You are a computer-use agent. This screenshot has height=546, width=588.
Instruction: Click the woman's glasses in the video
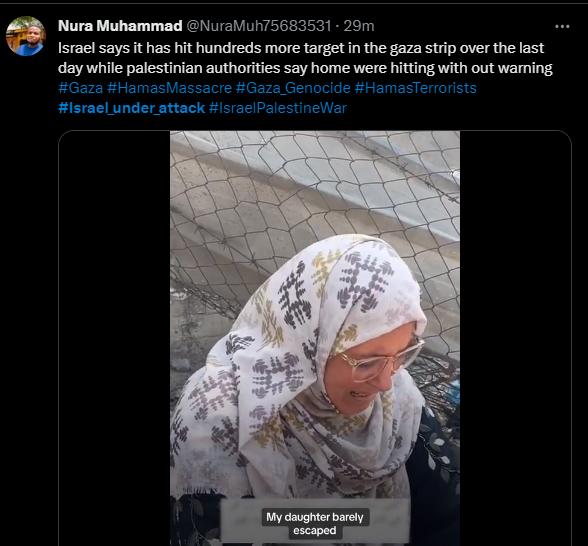point(383,357)
